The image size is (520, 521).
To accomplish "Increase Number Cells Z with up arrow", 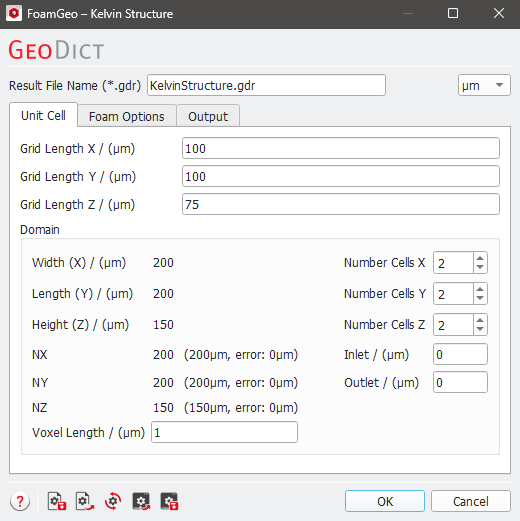I will coord(480,320).
